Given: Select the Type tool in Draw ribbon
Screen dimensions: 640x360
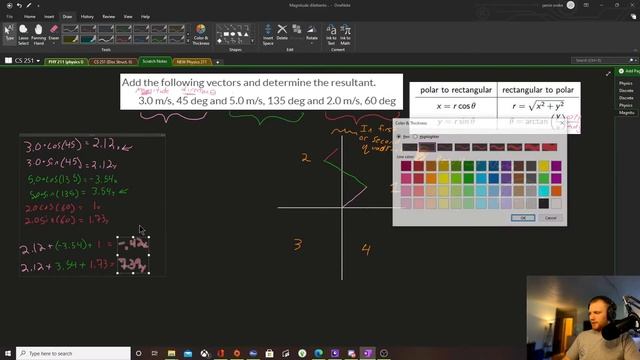Looking at the screenshot, I should 9,34.
